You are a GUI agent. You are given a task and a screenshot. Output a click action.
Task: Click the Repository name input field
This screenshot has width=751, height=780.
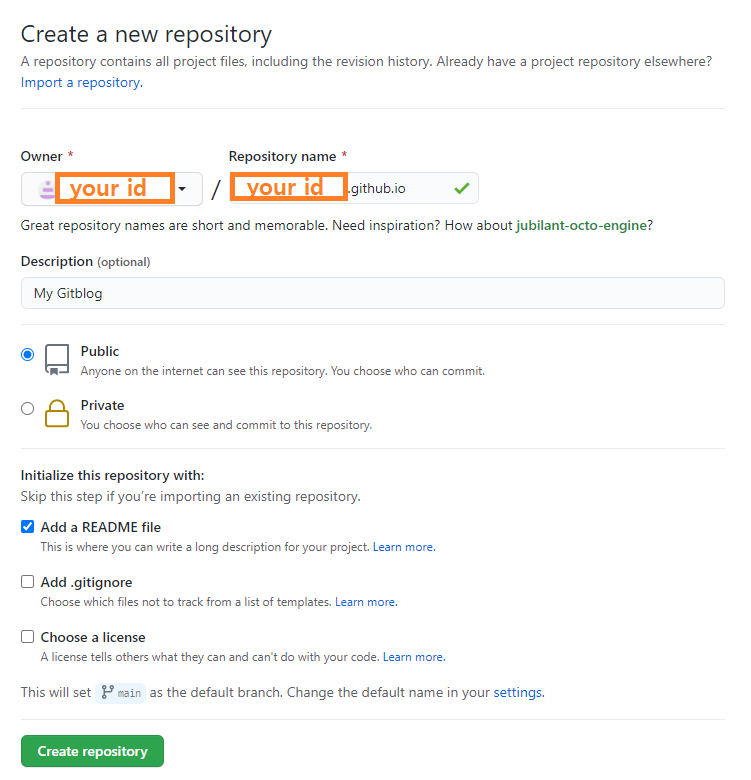click(354, 188)
